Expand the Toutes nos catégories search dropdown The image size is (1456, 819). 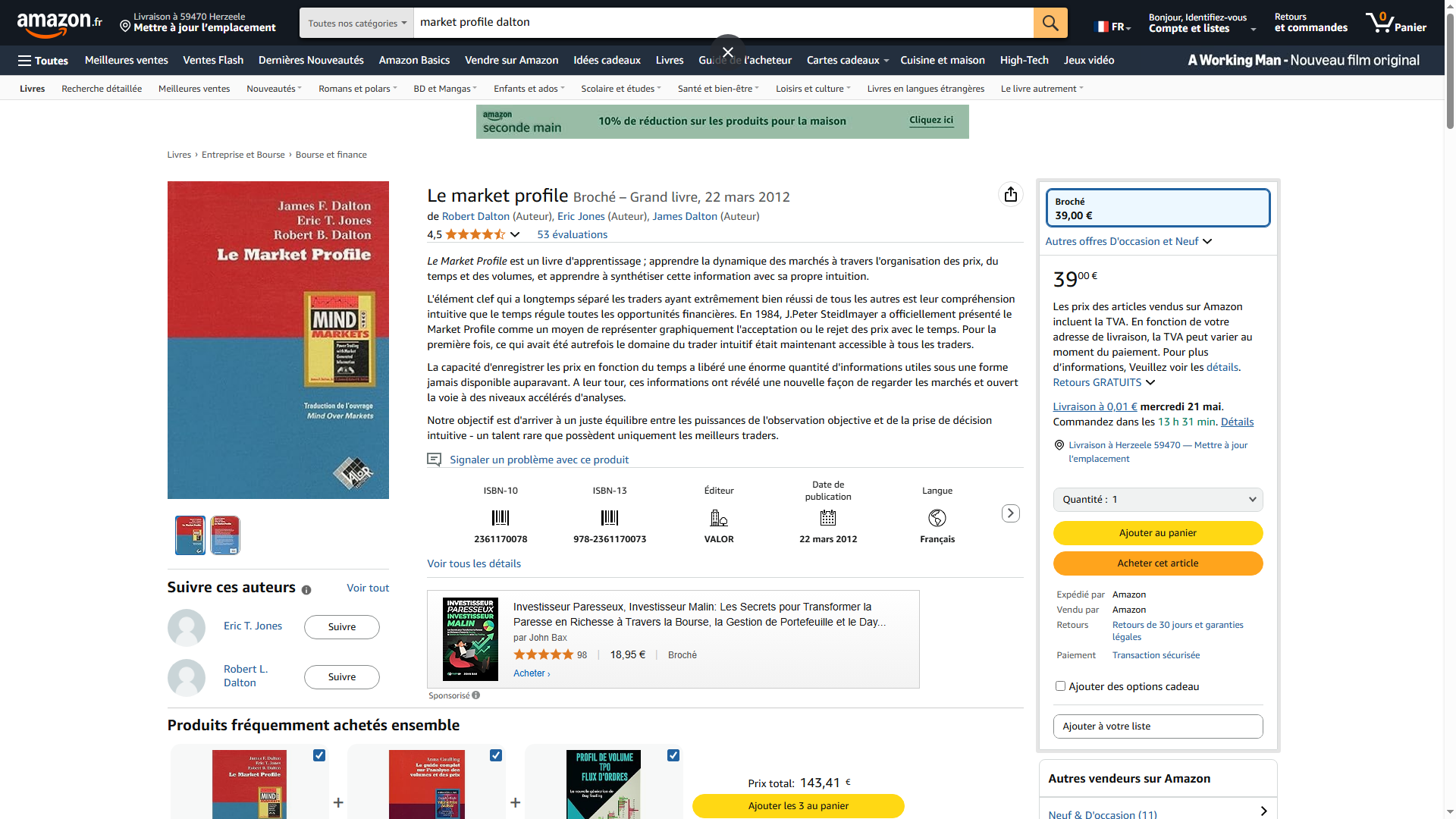coord(356,23)
